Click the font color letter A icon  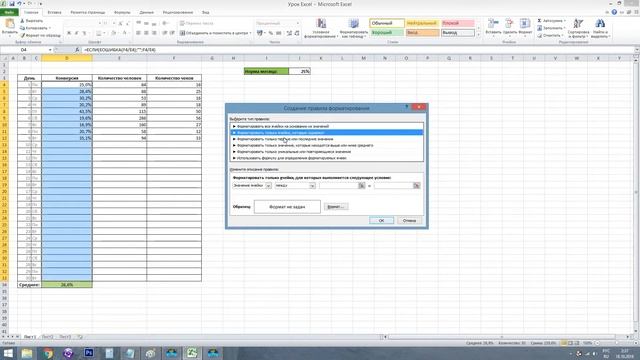[x=125, y=33]
